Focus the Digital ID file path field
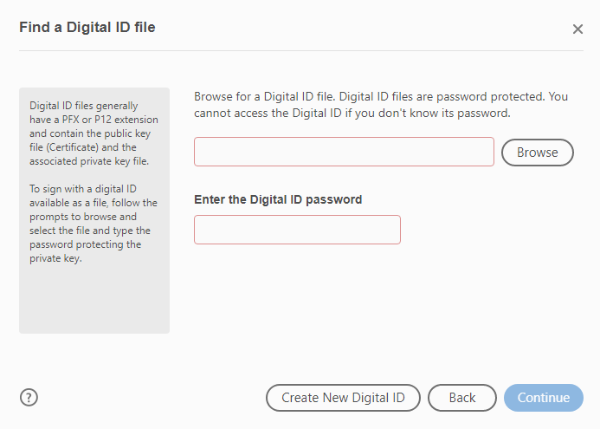This screenshot has height=429, width=600. pos(344,152)
